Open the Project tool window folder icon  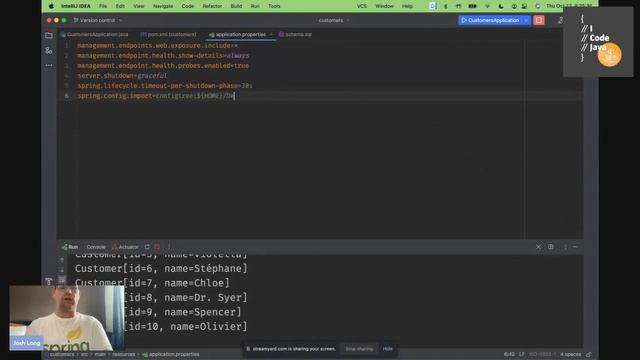pos(49,36)
